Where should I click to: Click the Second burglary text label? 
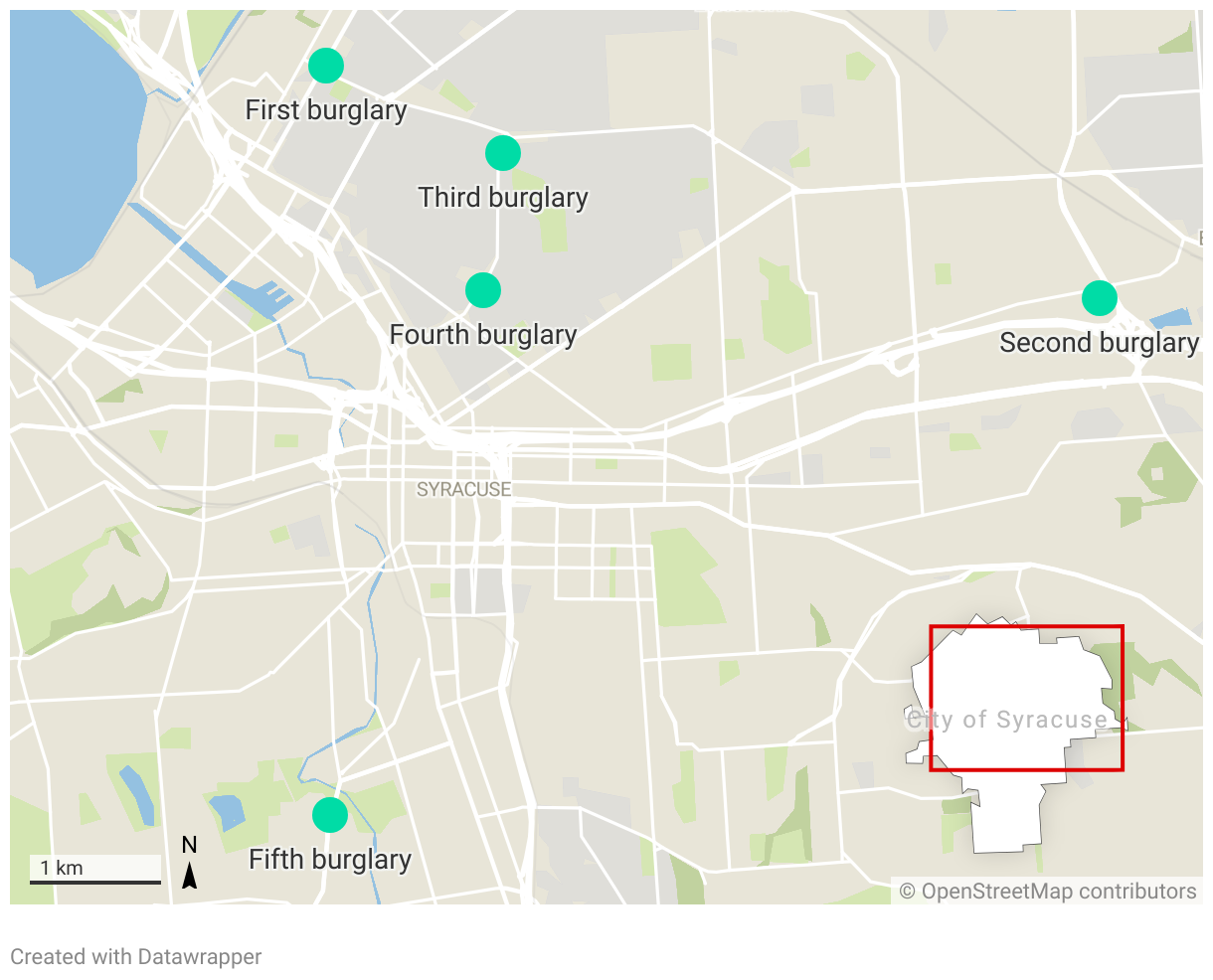click(1100, 343)
